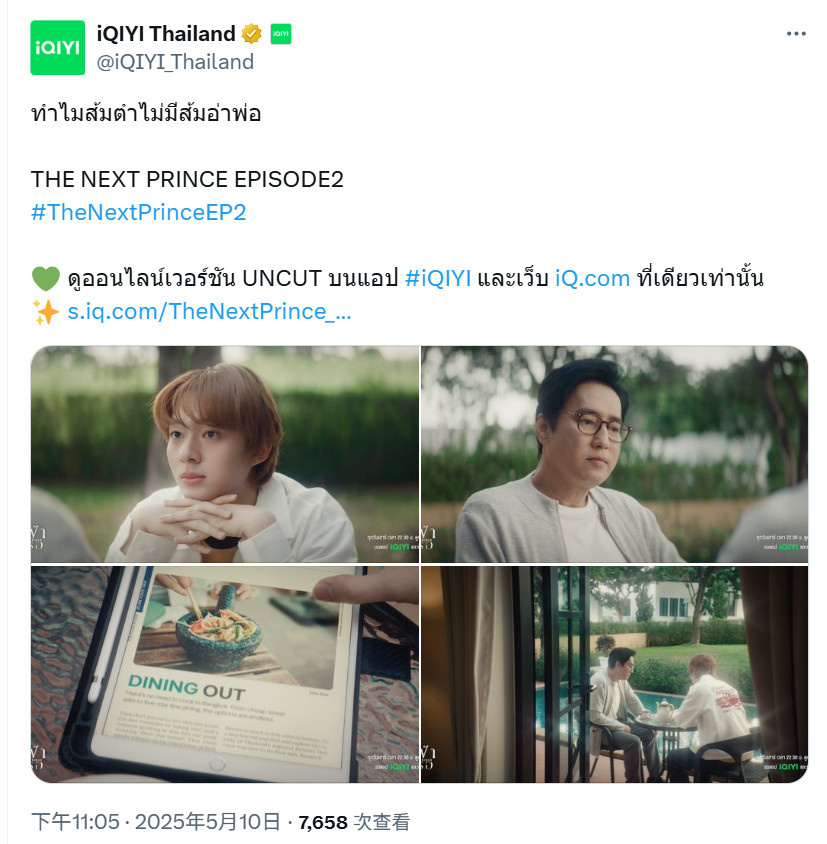827x844 pixels.
Task: Open the iQIYI Thailand profile avatar
Action: pos(58,47)
